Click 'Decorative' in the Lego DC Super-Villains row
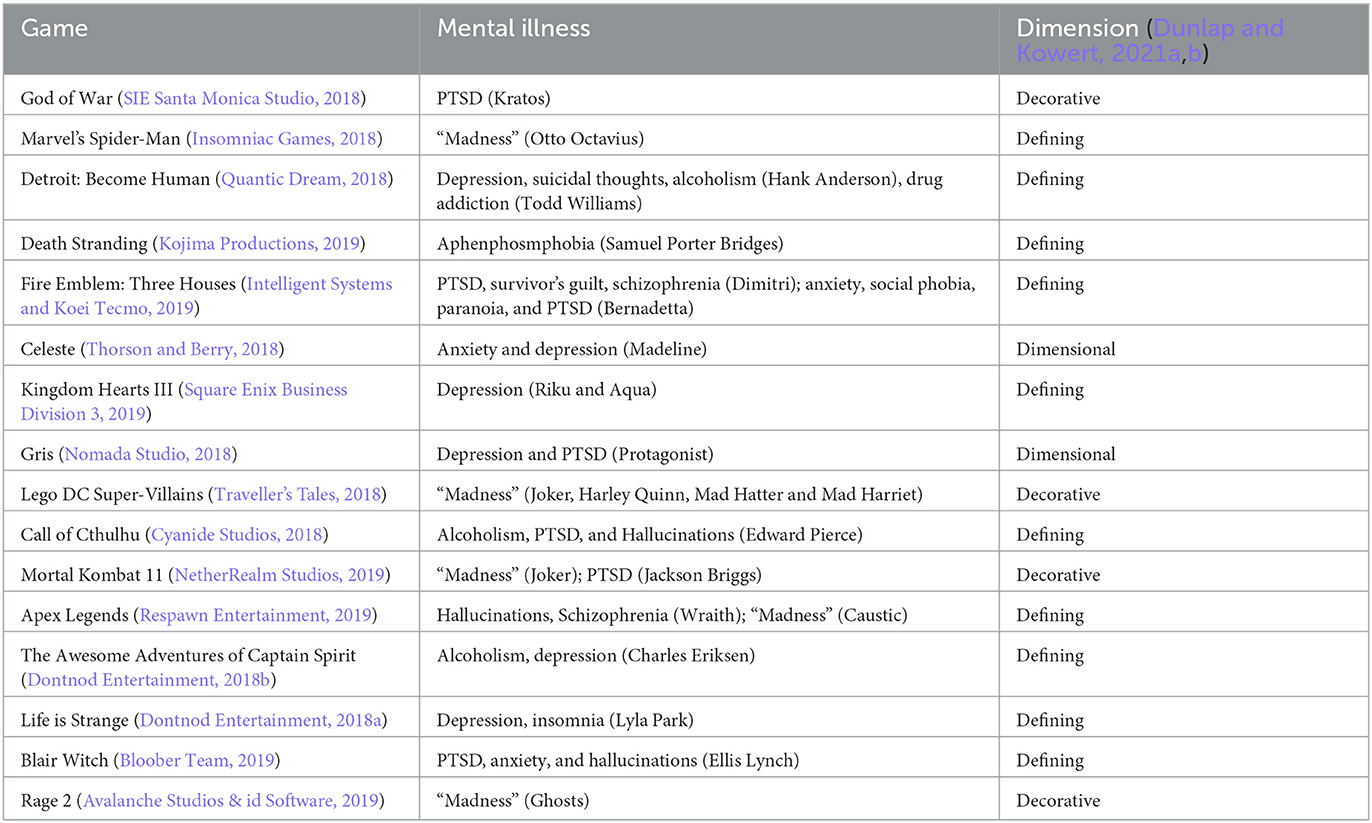 (1058, 494)
